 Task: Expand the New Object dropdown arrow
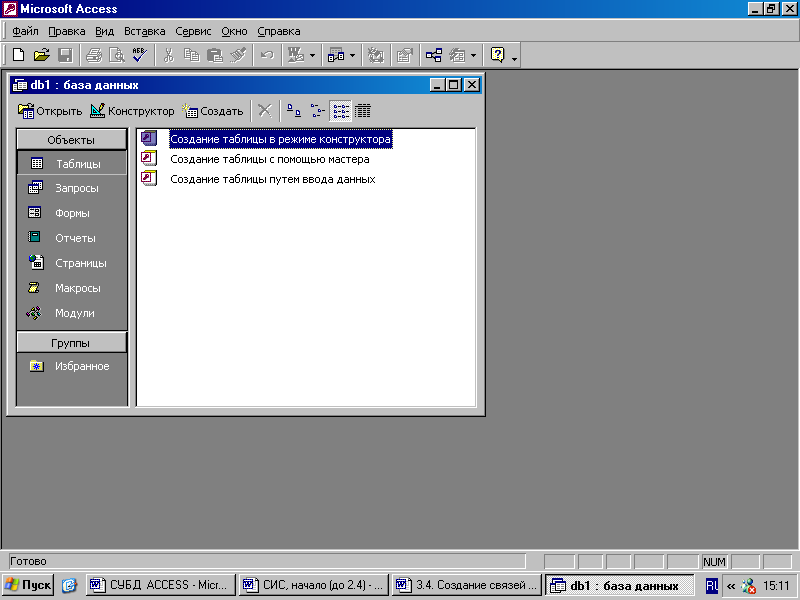click(x=473, y=55)
